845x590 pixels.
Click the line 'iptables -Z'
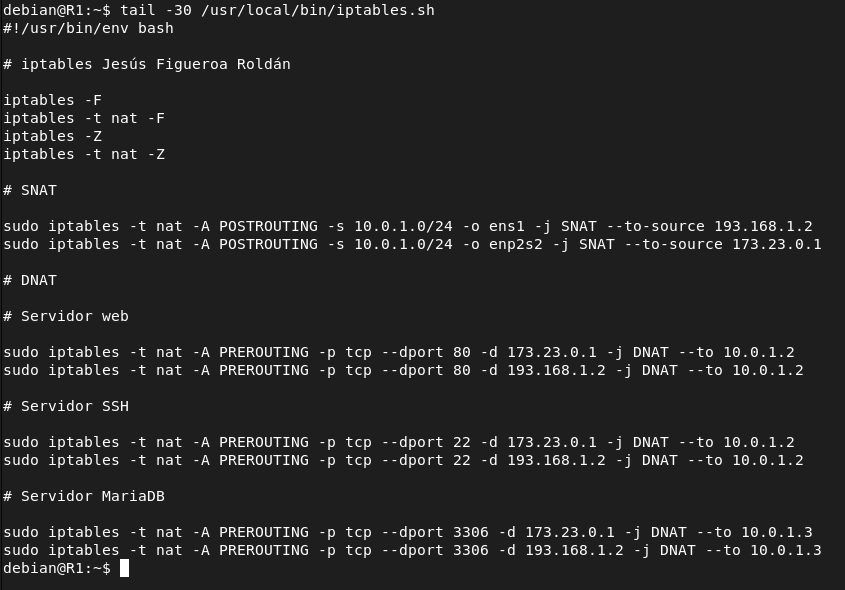click(52, 136)
